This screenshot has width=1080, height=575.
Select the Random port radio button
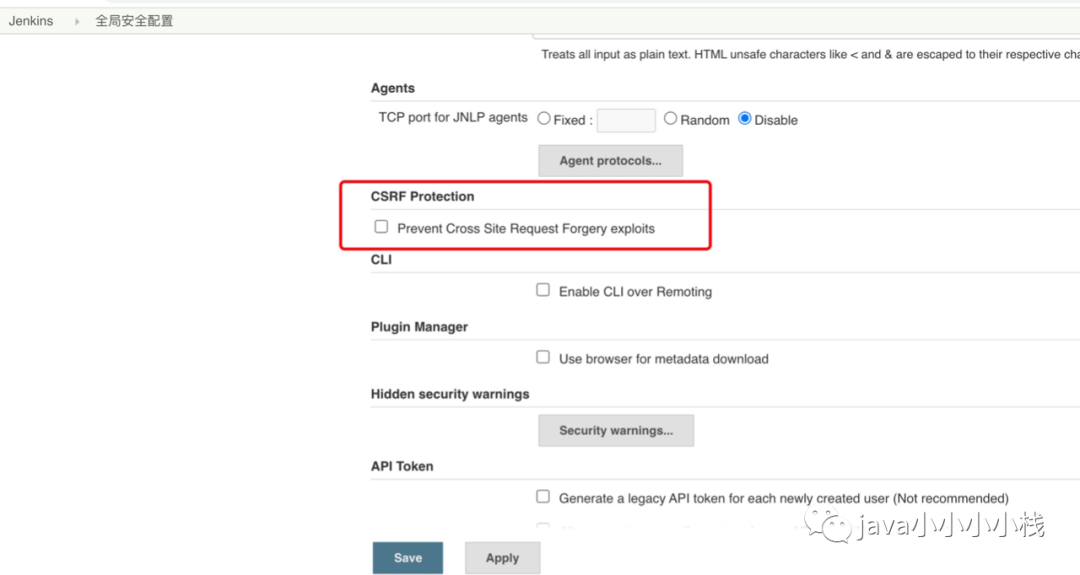coord(671,119)
